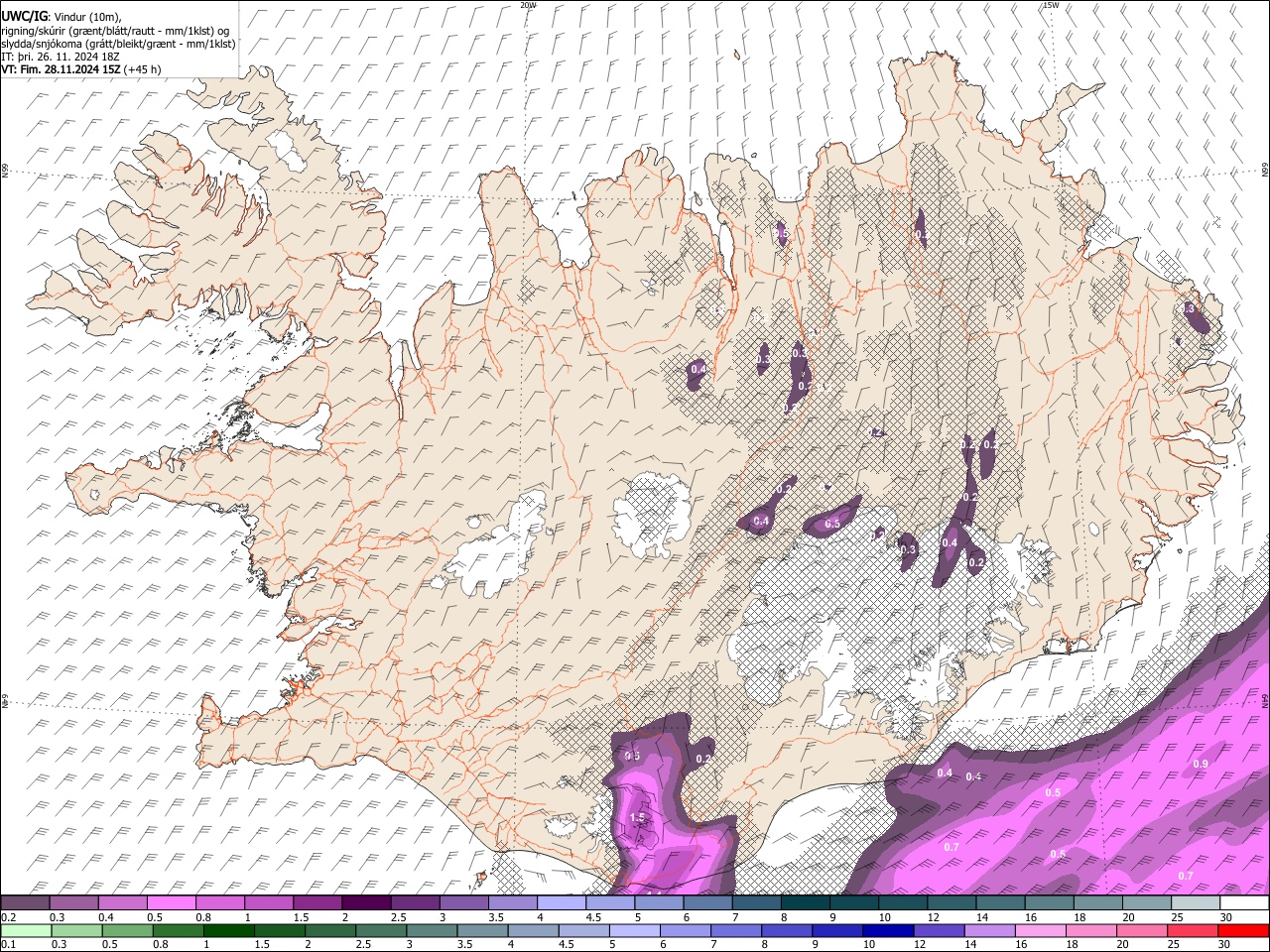Screen dimensions: 1270x952
Task: Click the 25–30 pale gray swatch, top row
Action: coord(1196,903)
